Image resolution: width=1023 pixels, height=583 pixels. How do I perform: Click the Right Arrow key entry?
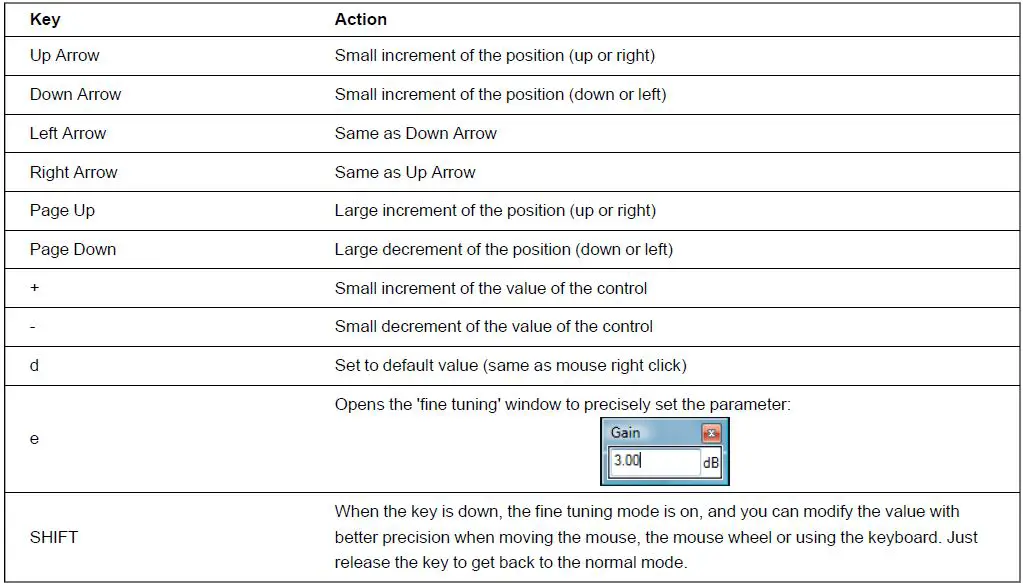tap(72, 172)
